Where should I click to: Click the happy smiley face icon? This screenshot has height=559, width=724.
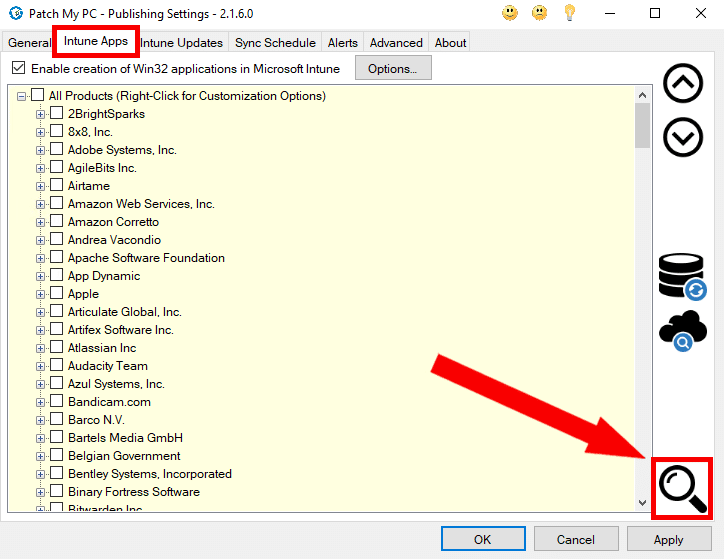(510, 13)
